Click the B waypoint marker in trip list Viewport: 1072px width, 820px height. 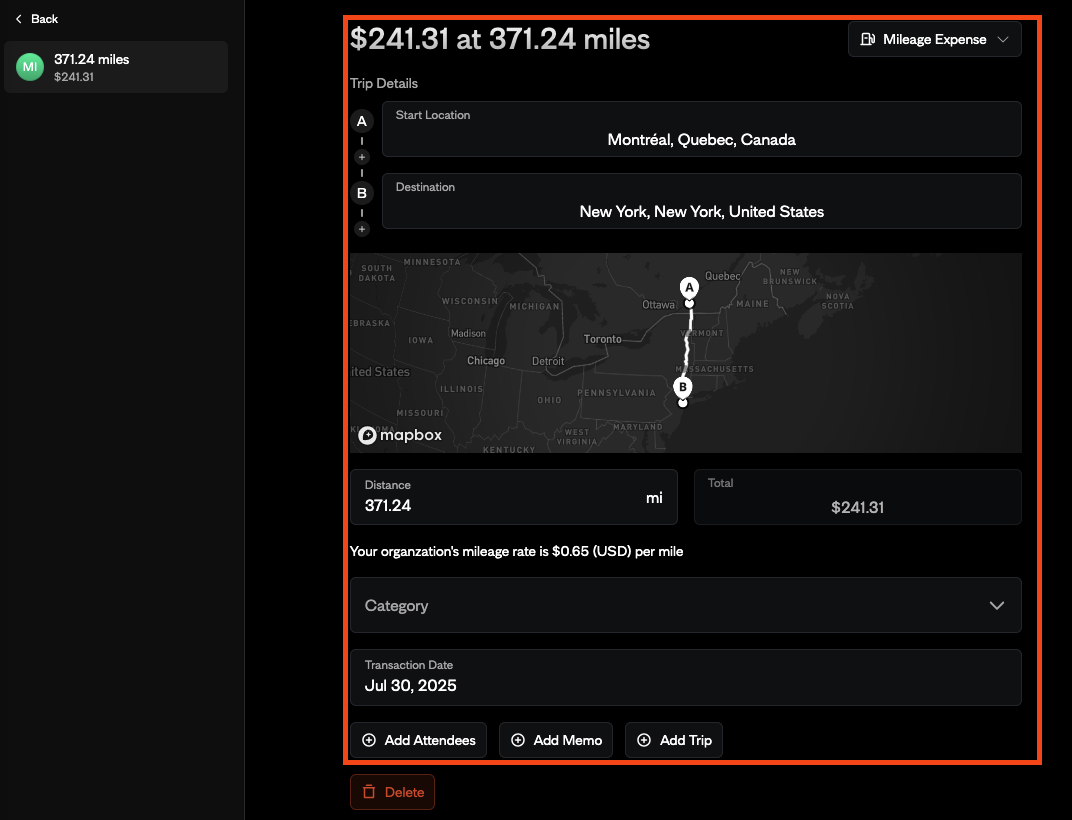[362, 193]
